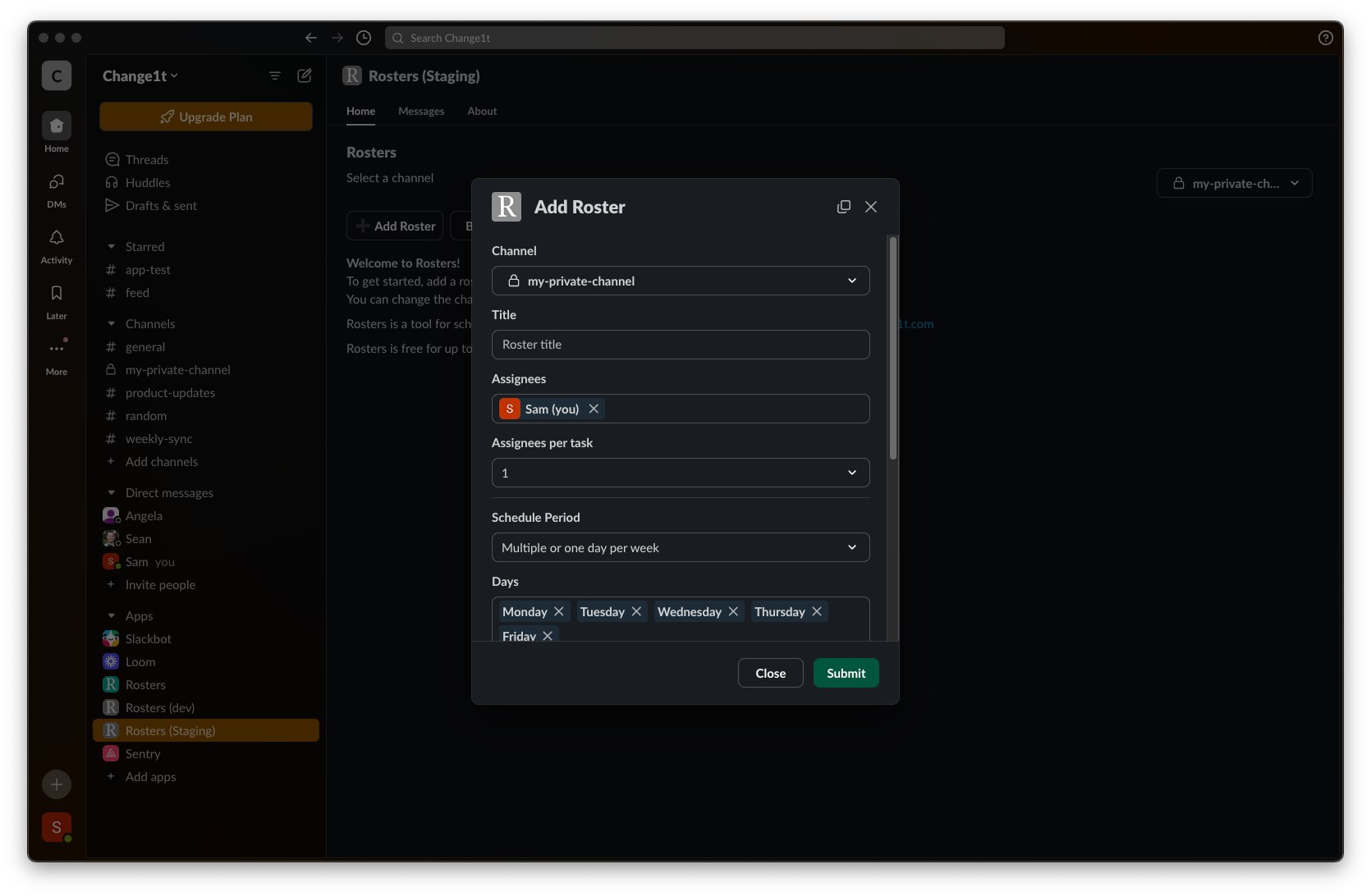The image size is (1371, 896).
Task: Open the feed channel
Action: [x=206, y=292]
